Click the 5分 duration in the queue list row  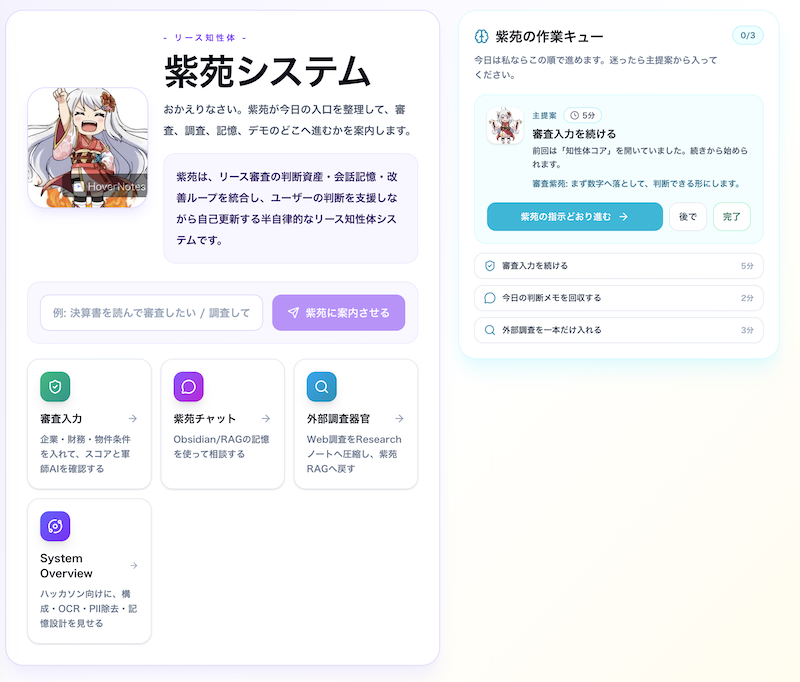point(747,266)
